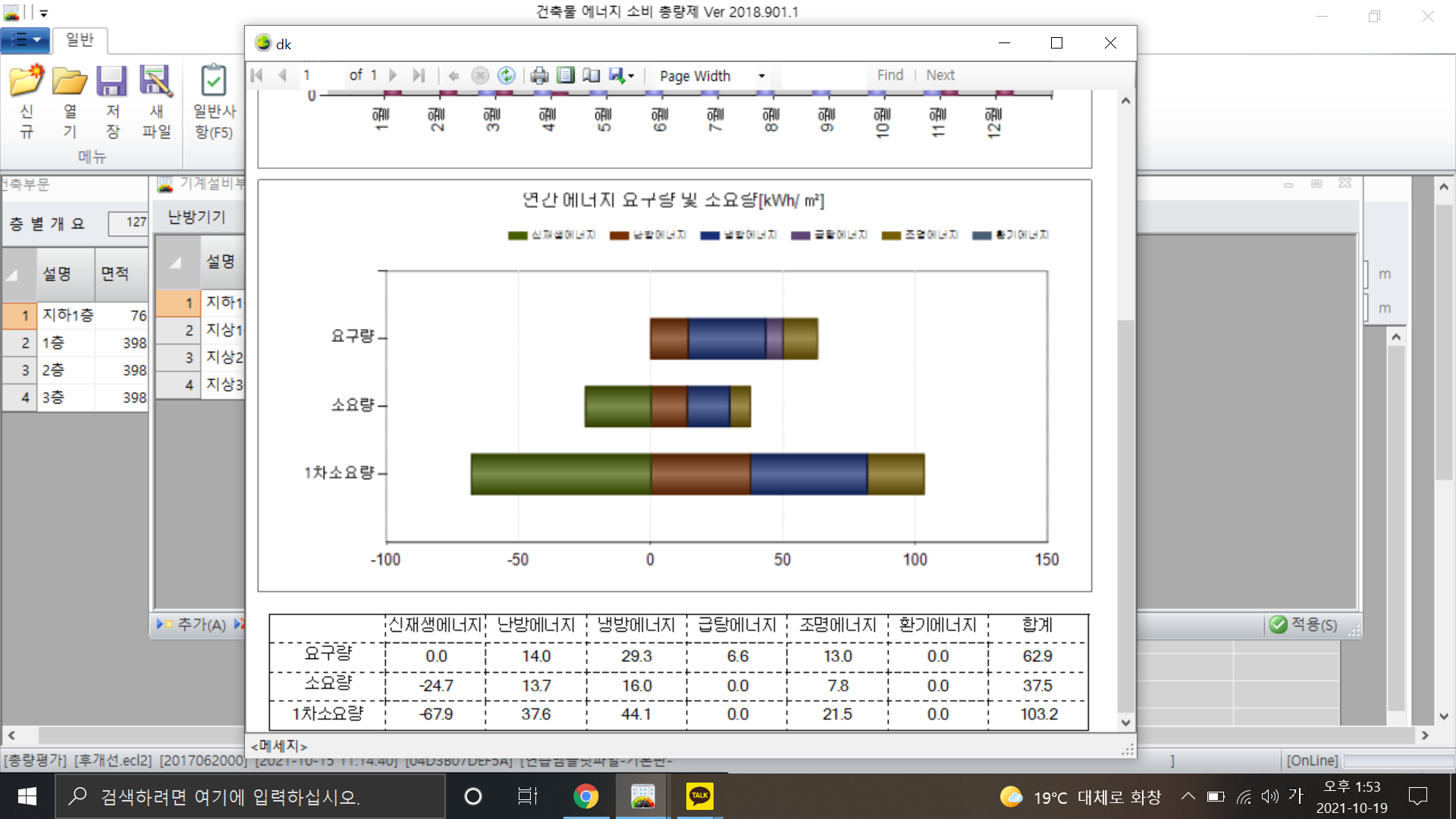Open the Page Width zoom dropdown
The height and width of the screenshot is (819, 1456).
point(761,76)
